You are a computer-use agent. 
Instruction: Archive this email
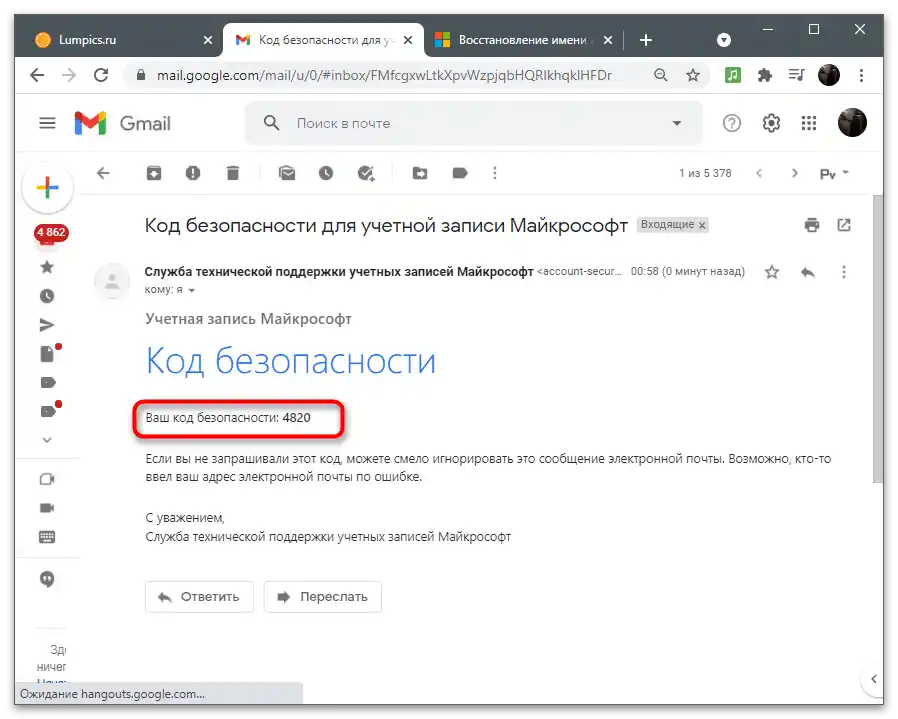click(153, 173)
